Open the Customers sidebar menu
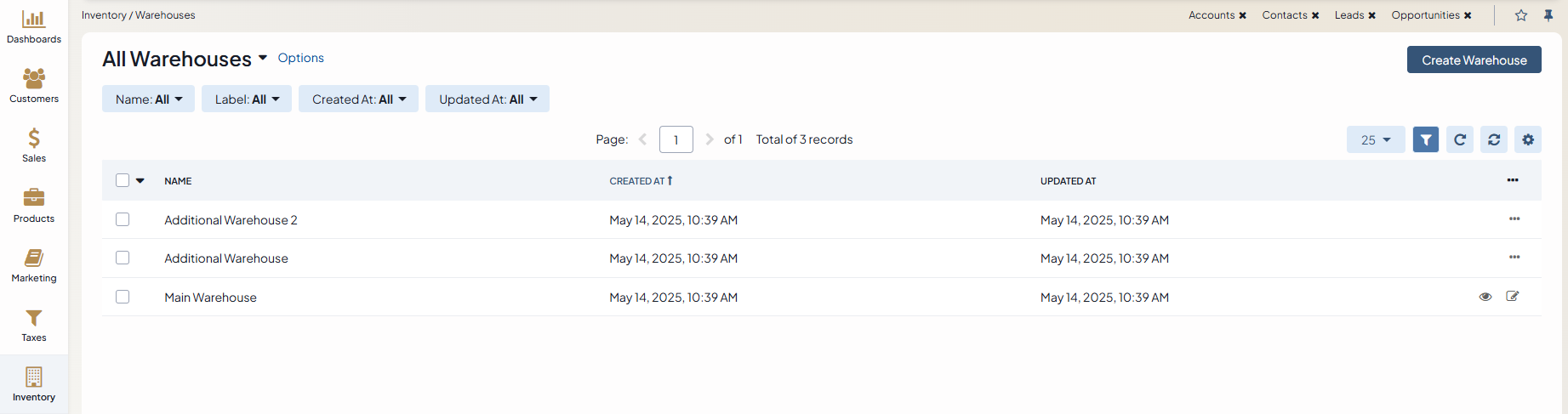1568x414 pixels. click(x=34, y=86)
